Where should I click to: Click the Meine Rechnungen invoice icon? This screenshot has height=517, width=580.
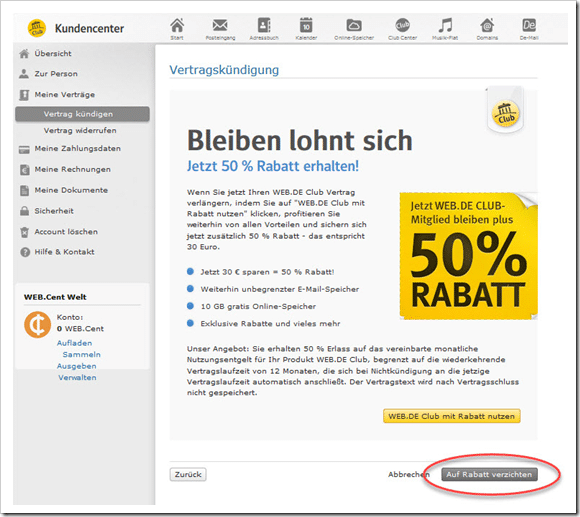coord(24,169)
